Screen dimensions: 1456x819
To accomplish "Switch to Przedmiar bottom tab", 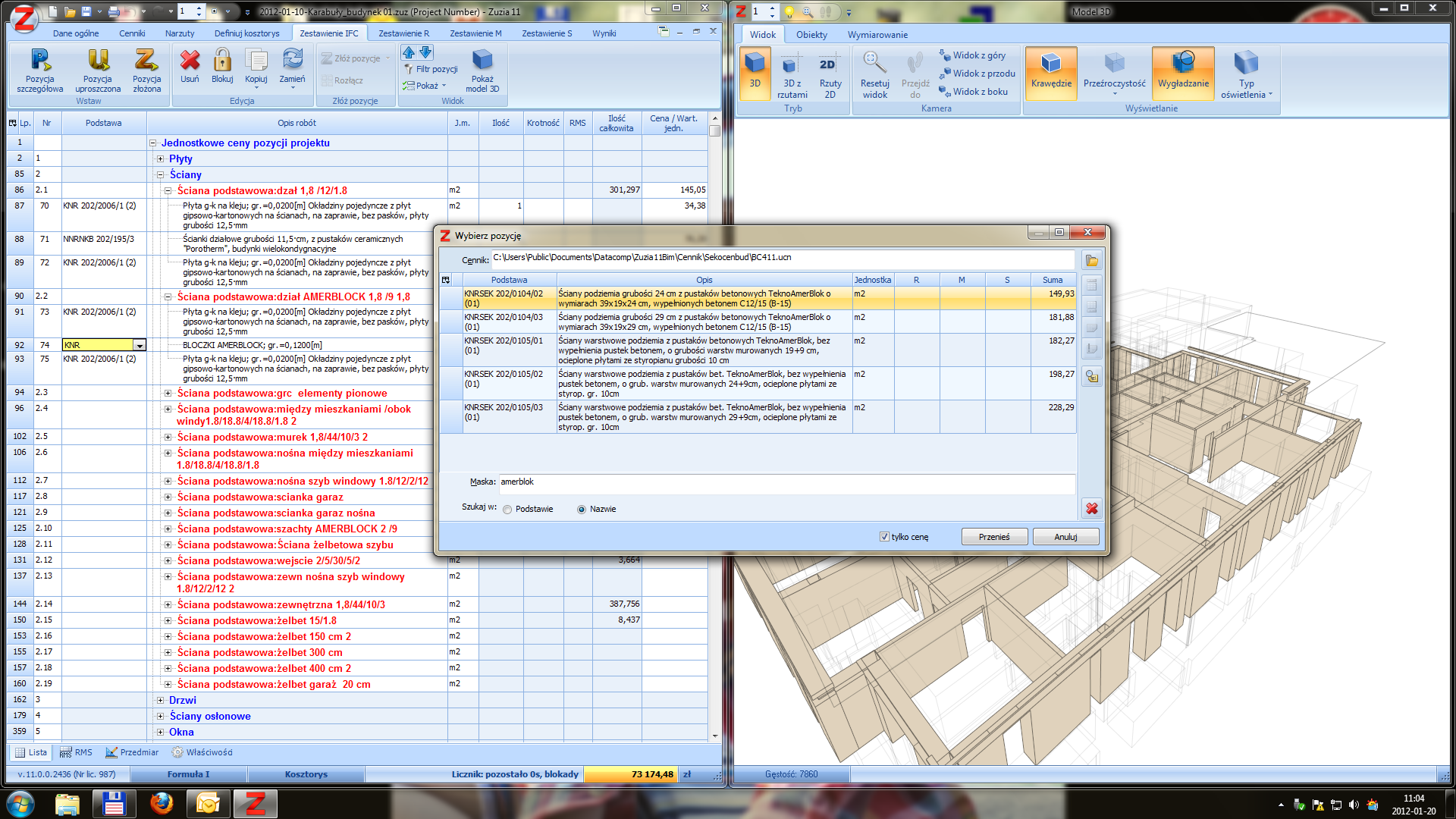I will [132, 753].
